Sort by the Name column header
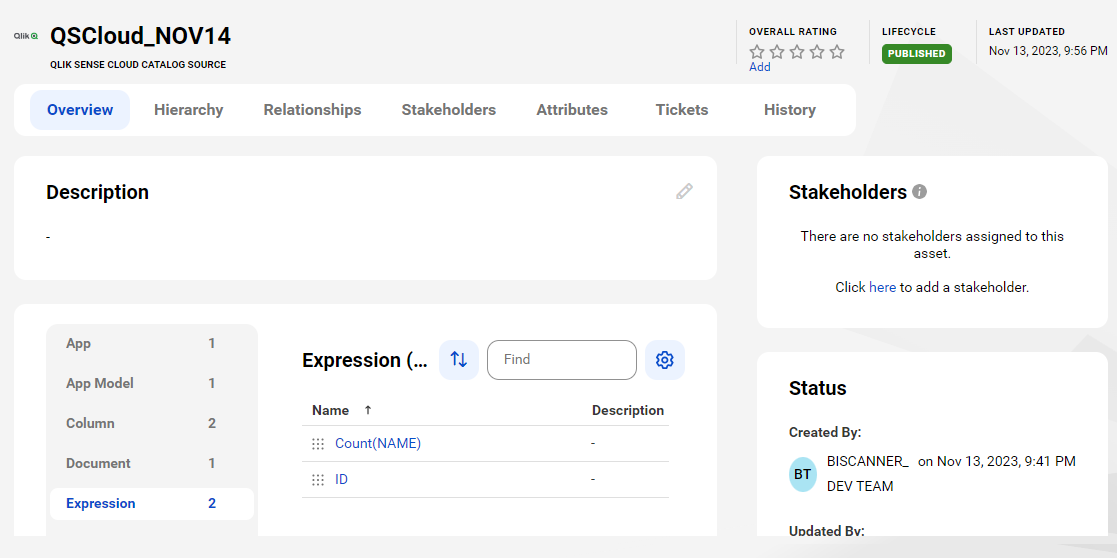1117x558 pixels. [331, 410]
